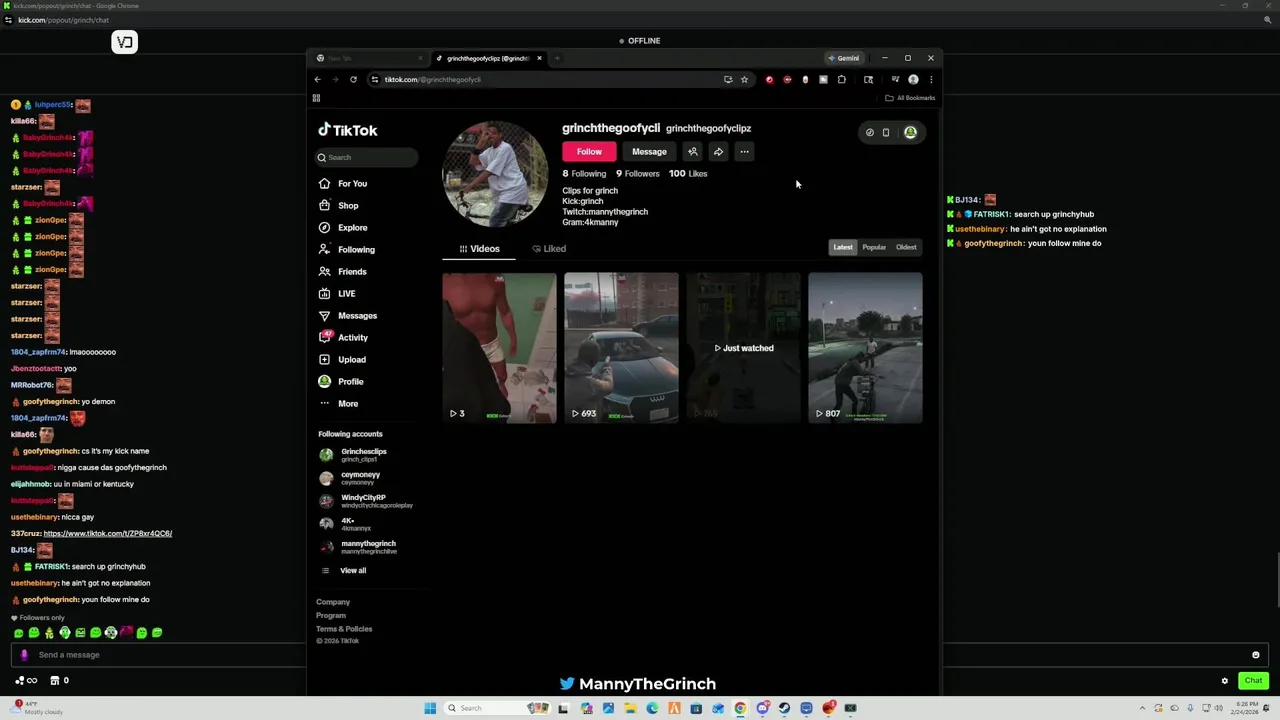Sort videos by Latest
Screen dimensions: 1280x720
point(843,247)
